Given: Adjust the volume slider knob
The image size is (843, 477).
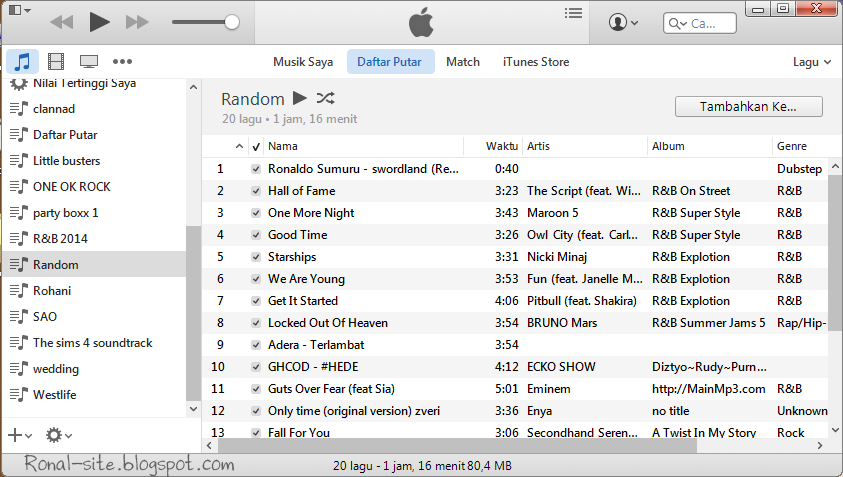Looking at the screenshot, I should [x=232, y=23].
